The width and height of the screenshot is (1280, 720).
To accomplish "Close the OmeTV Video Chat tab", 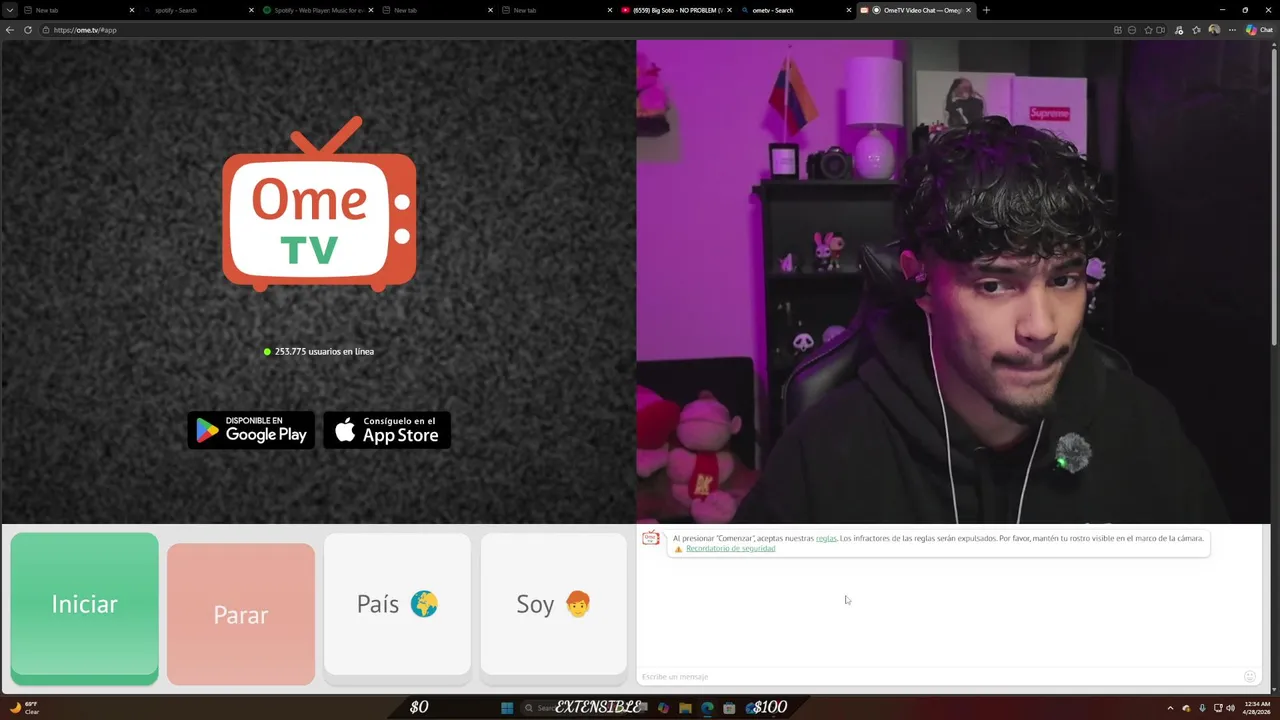I will pos(968,10).
